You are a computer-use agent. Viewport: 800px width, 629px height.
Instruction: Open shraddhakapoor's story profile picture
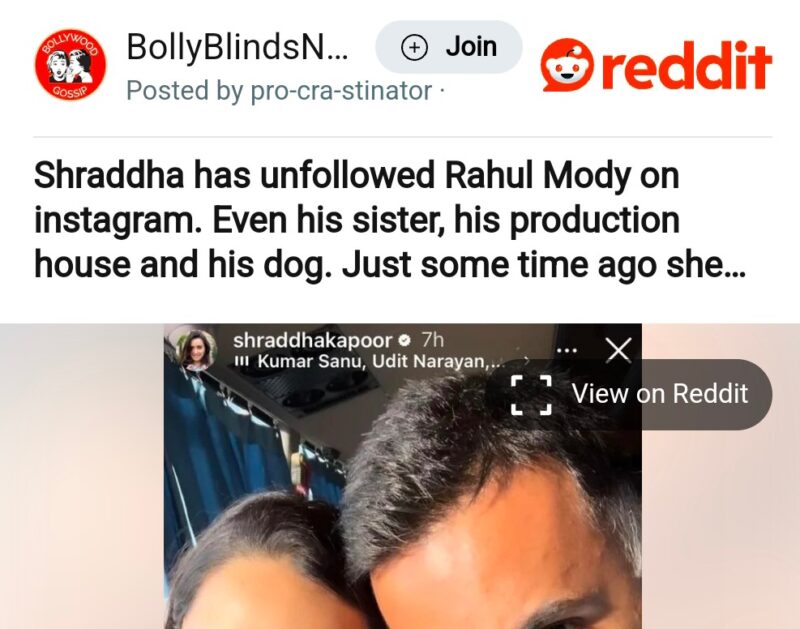pos(196,349)
